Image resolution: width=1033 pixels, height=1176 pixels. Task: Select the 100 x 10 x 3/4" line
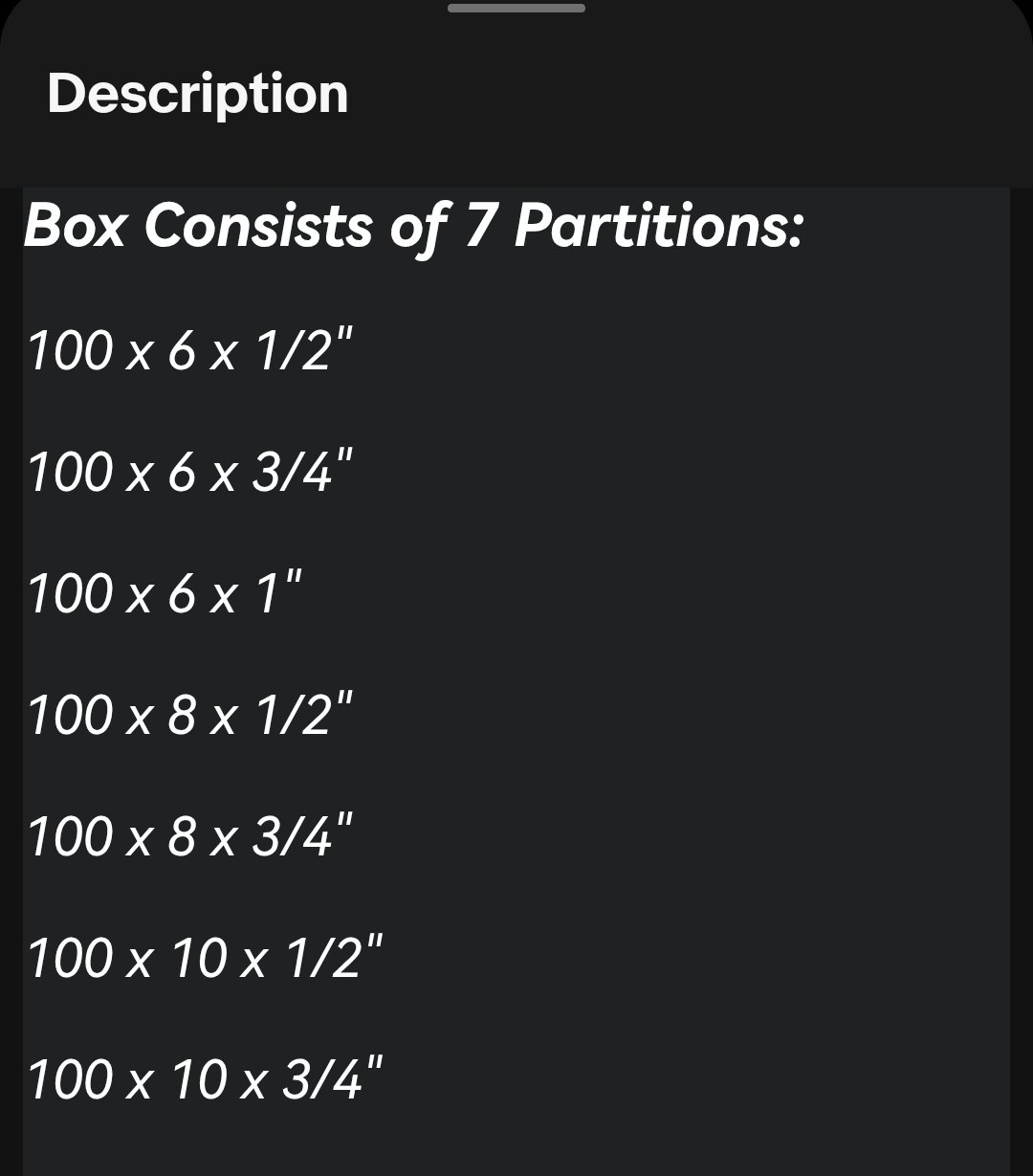tap(206, 1079)
